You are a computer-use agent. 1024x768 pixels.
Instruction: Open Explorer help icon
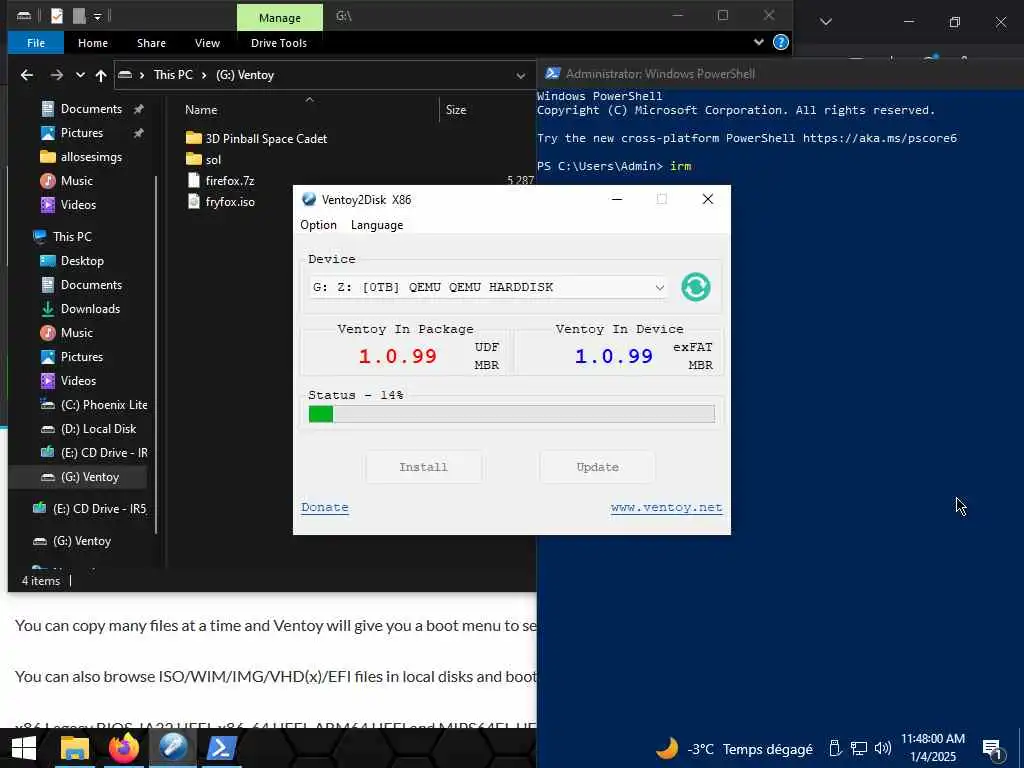point(780,42)
